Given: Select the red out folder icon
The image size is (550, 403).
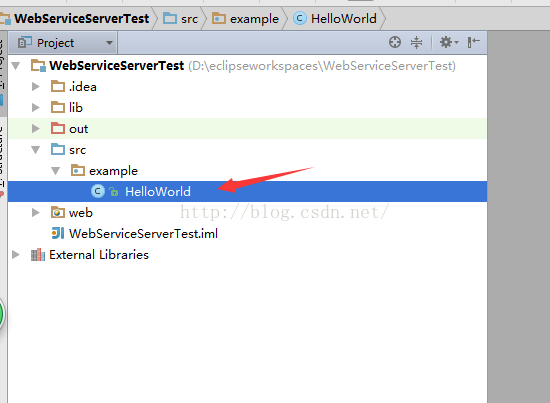Looking at the screenshot, I should point(58,128).
